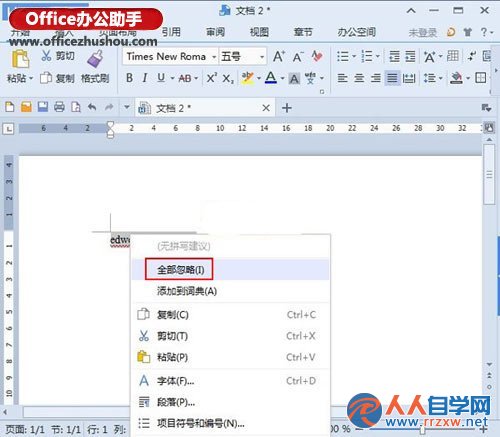500x437 pixels.
Task: Toggle justify alignment
Action: pyautogui.click(x=392, y=78)
